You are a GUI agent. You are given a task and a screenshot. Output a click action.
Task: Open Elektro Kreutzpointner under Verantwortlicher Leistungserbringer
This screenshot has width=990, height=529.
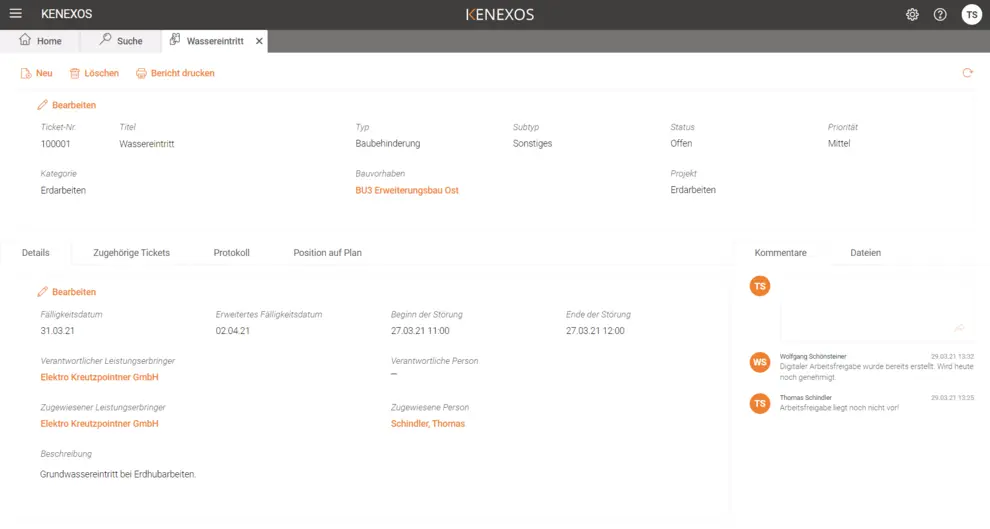tap(99, 377)
